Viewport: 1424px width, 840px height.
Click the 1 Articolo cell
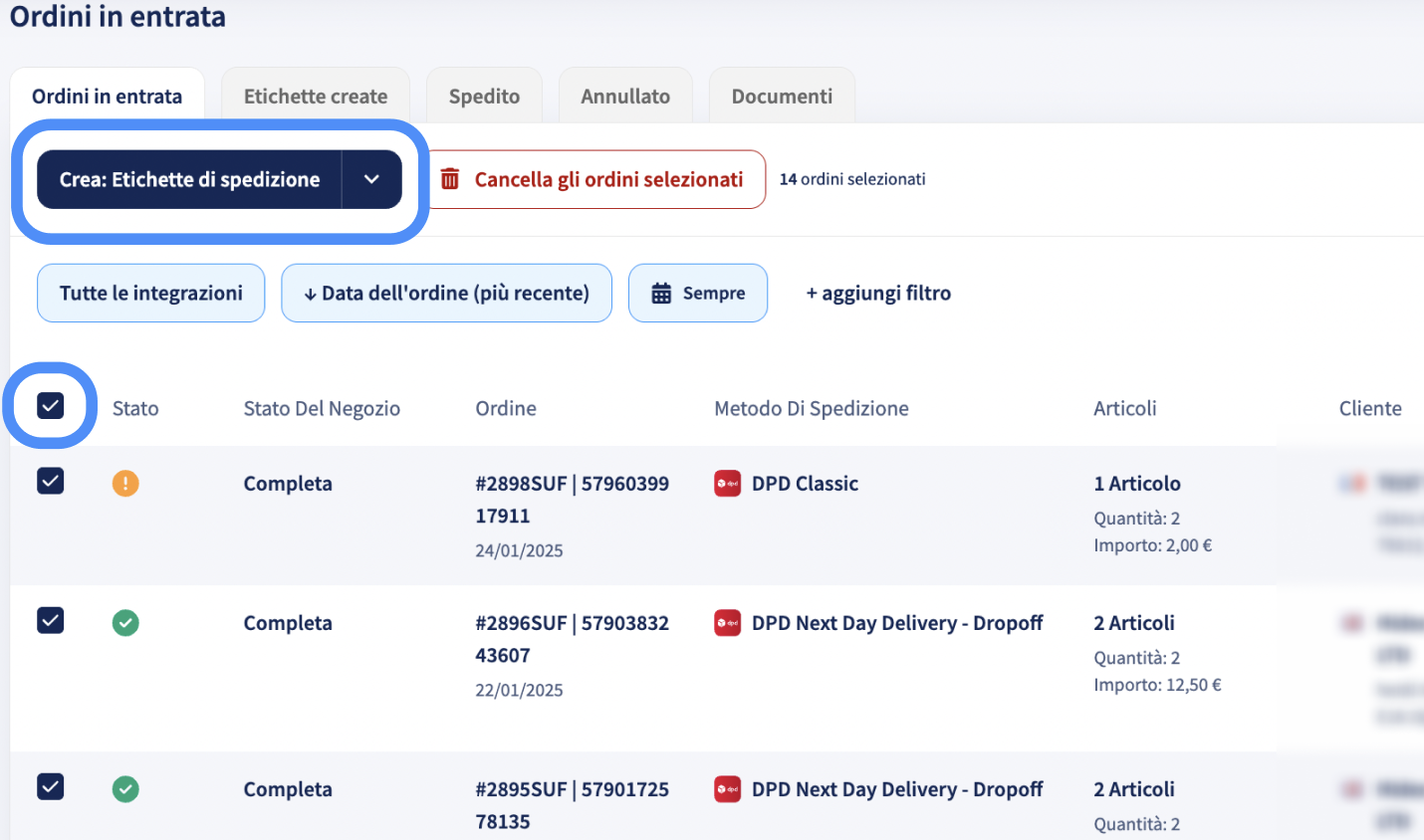[x=1137, y=484]
